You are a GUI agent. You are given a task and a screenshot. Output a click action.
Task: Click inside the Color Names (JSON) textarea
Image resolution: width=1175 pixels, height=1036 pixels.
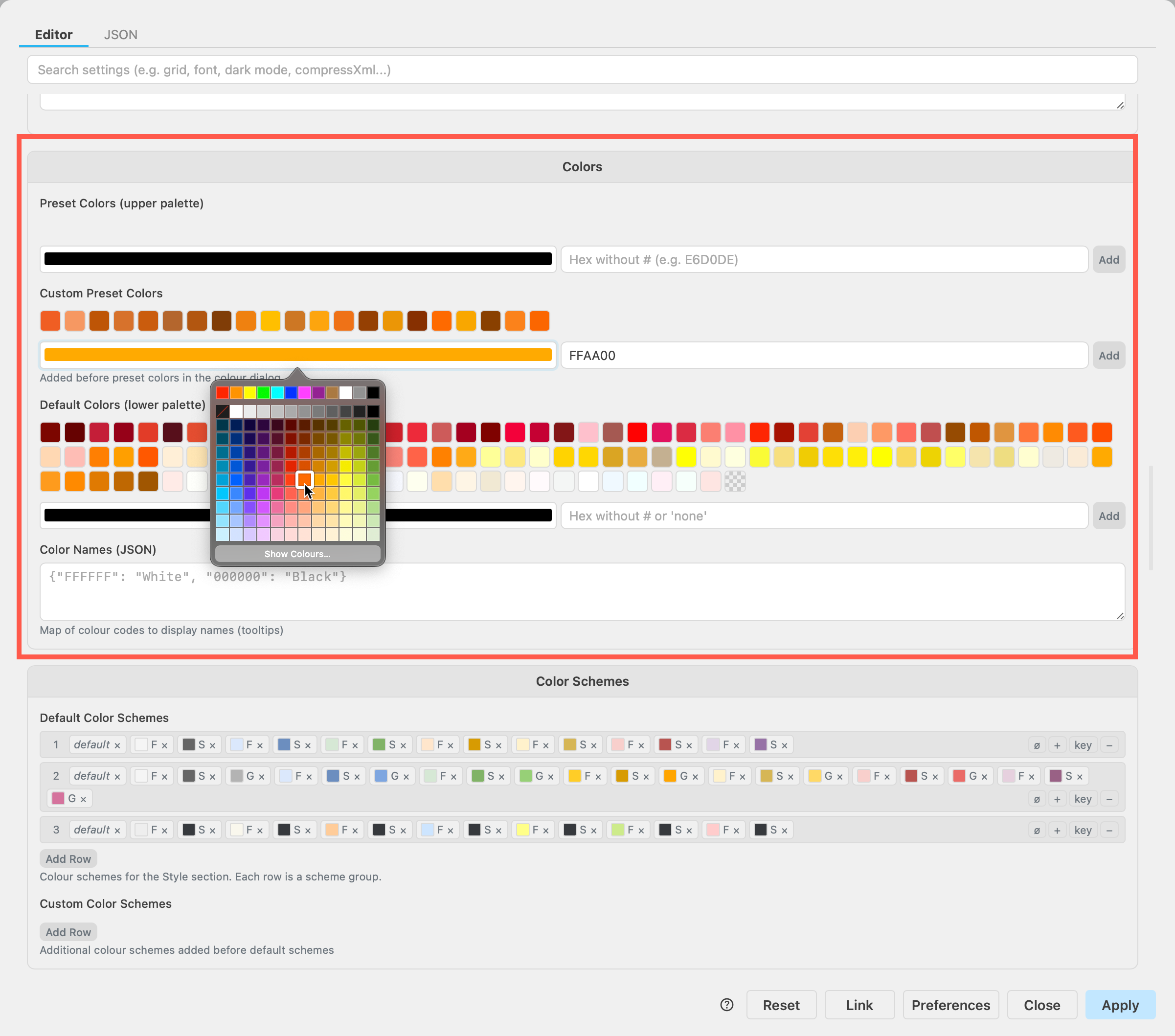(582, 591)
